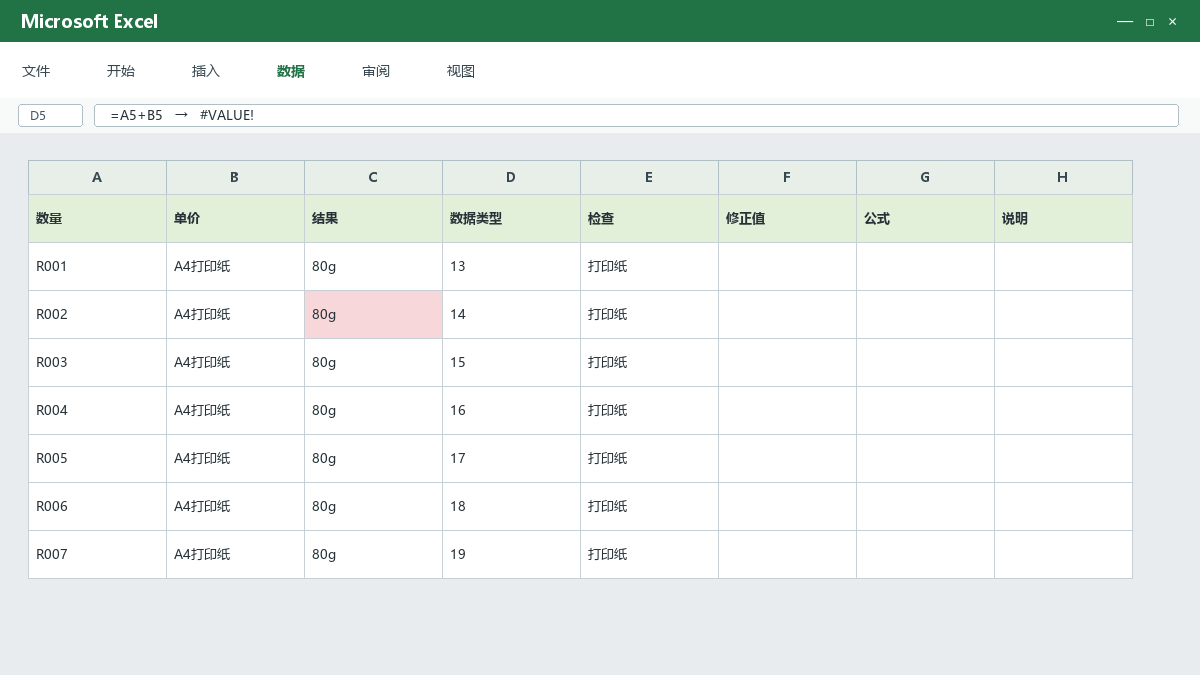Select column E header
The height and width of the screenshot is (675, 1200).
tap(649, 177)
